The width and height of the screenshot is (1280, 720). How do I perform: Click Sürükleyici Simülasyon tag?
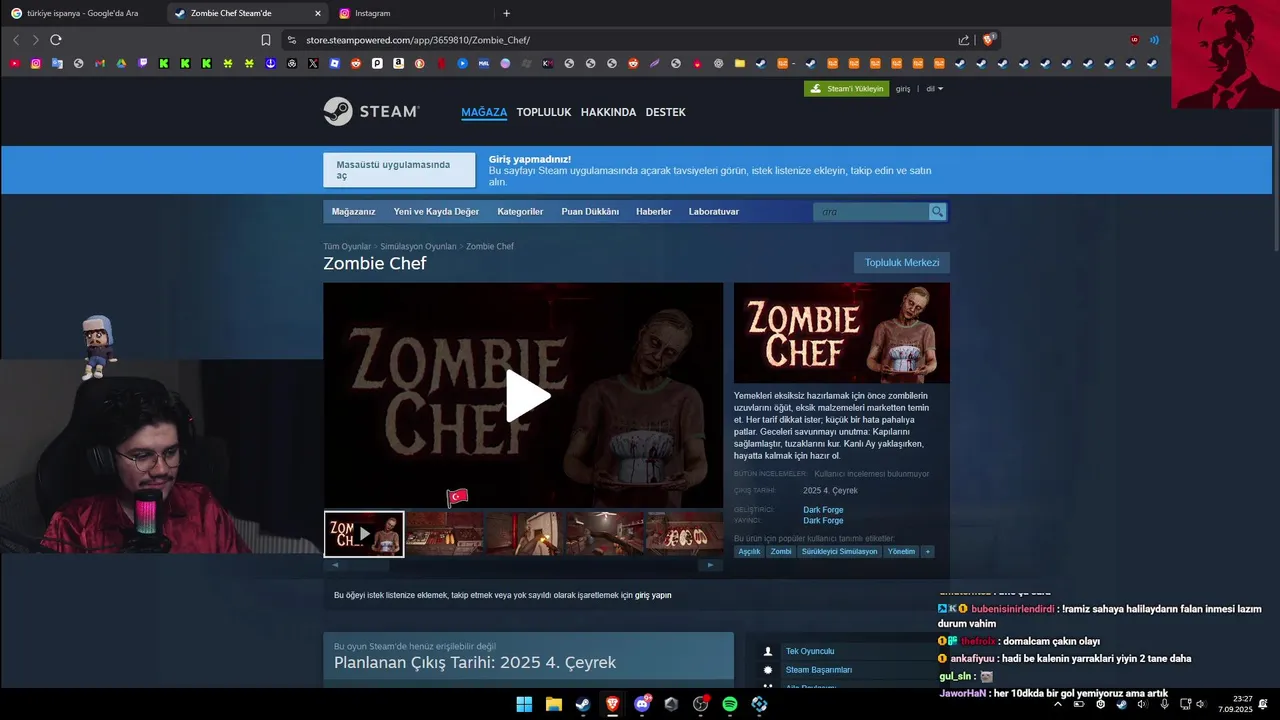pyautogui.click(x=839, y=551)
